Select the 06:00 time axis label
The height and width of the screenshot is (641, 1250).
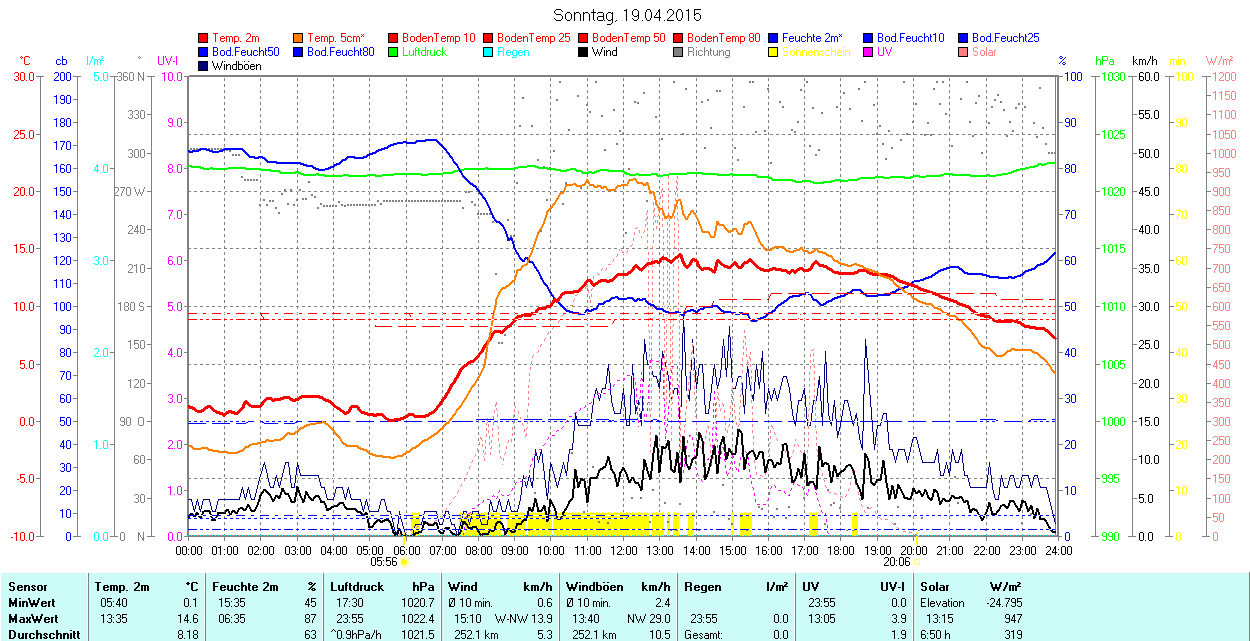click(406, 550)
